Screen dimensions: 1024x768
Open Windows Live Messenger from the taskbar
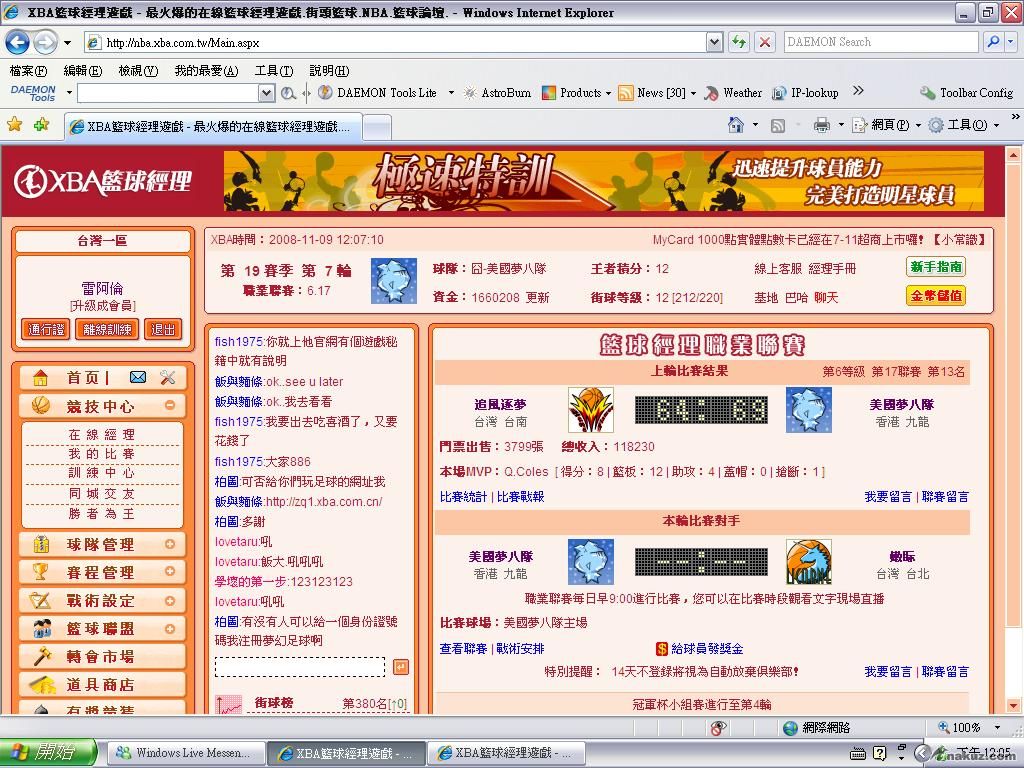click(x=185, y=753)
